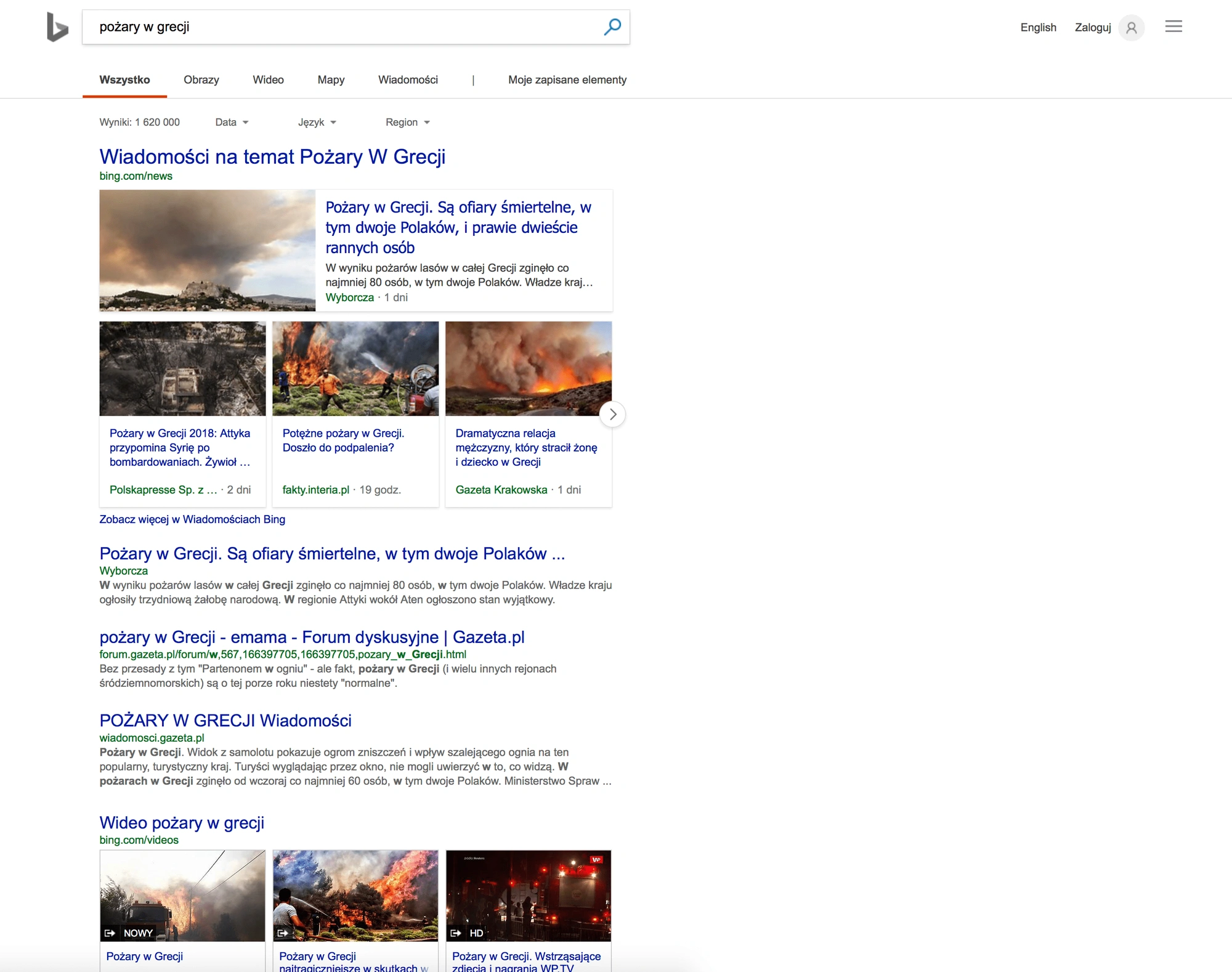Click the magnifying glass search icon
Image resolution: width=1232 pixels, height=972 pixels.
click(612, 27)
